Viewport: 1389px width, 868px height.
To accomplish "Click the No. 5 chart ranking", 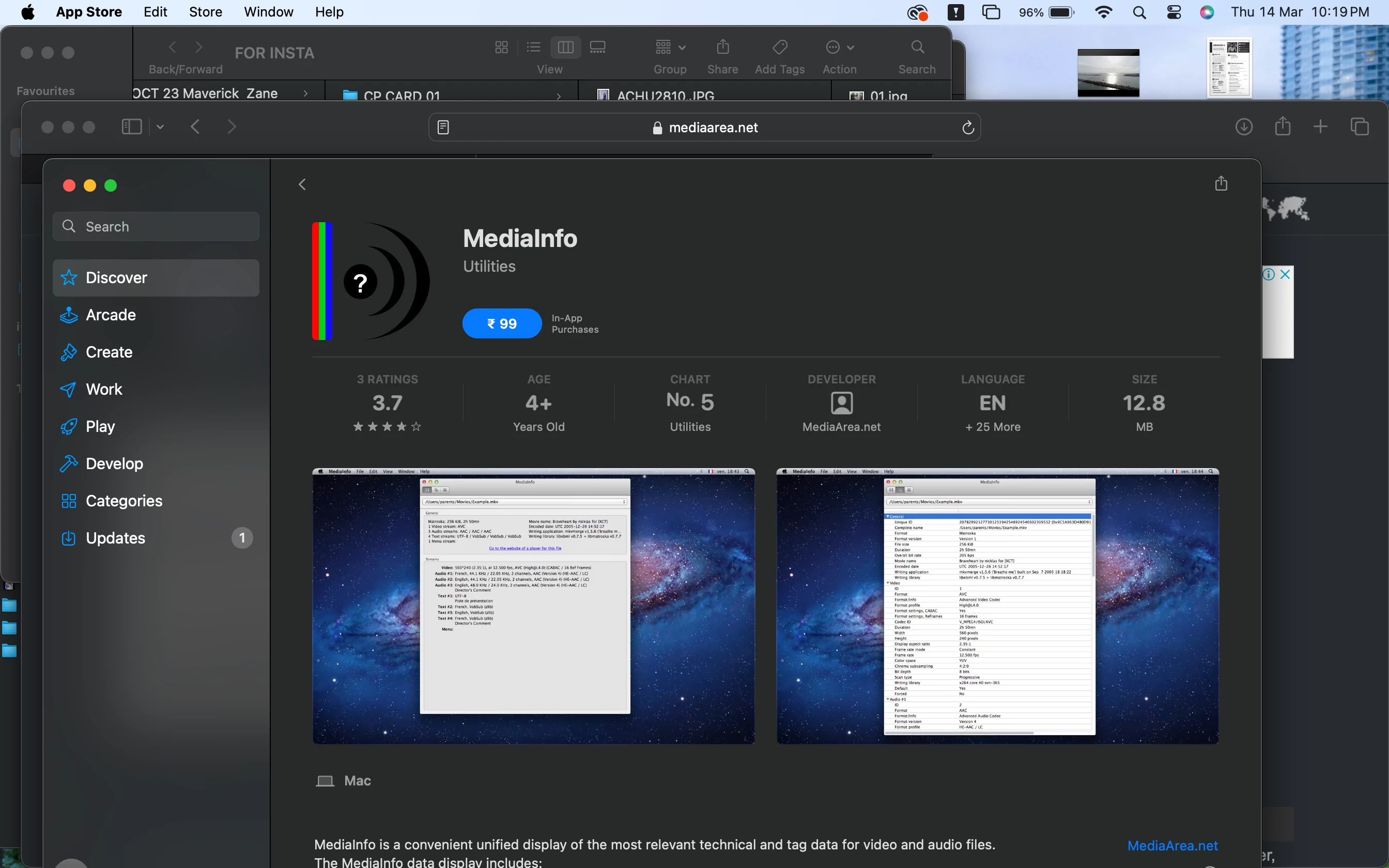I will pos(690,401).
